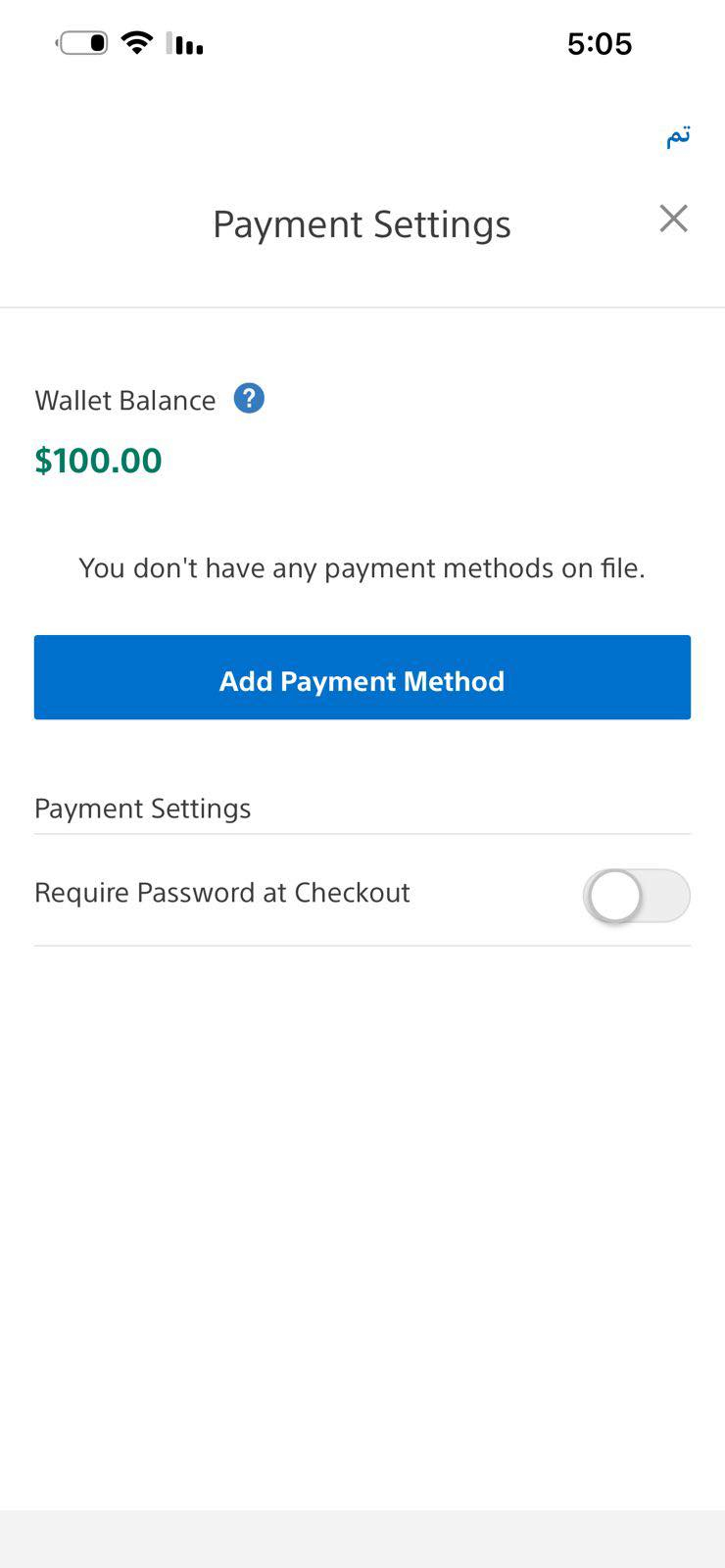Click the $100.00 wallet amount
This screenshot has width=725, height=1568.
(x=98, y=461)
